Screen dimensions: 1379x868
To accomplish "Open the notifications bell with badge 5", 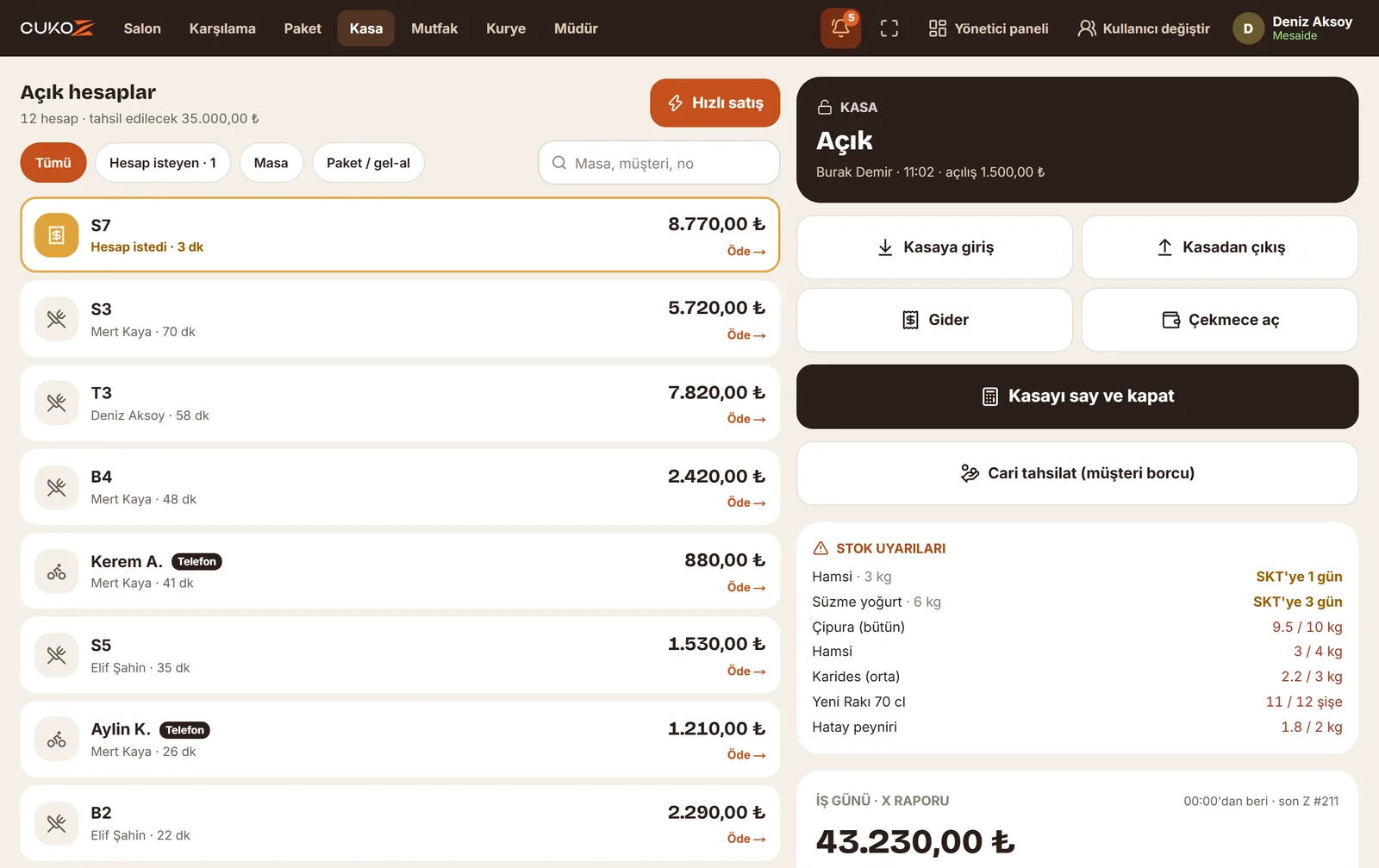I will click(x=840, y=28).
